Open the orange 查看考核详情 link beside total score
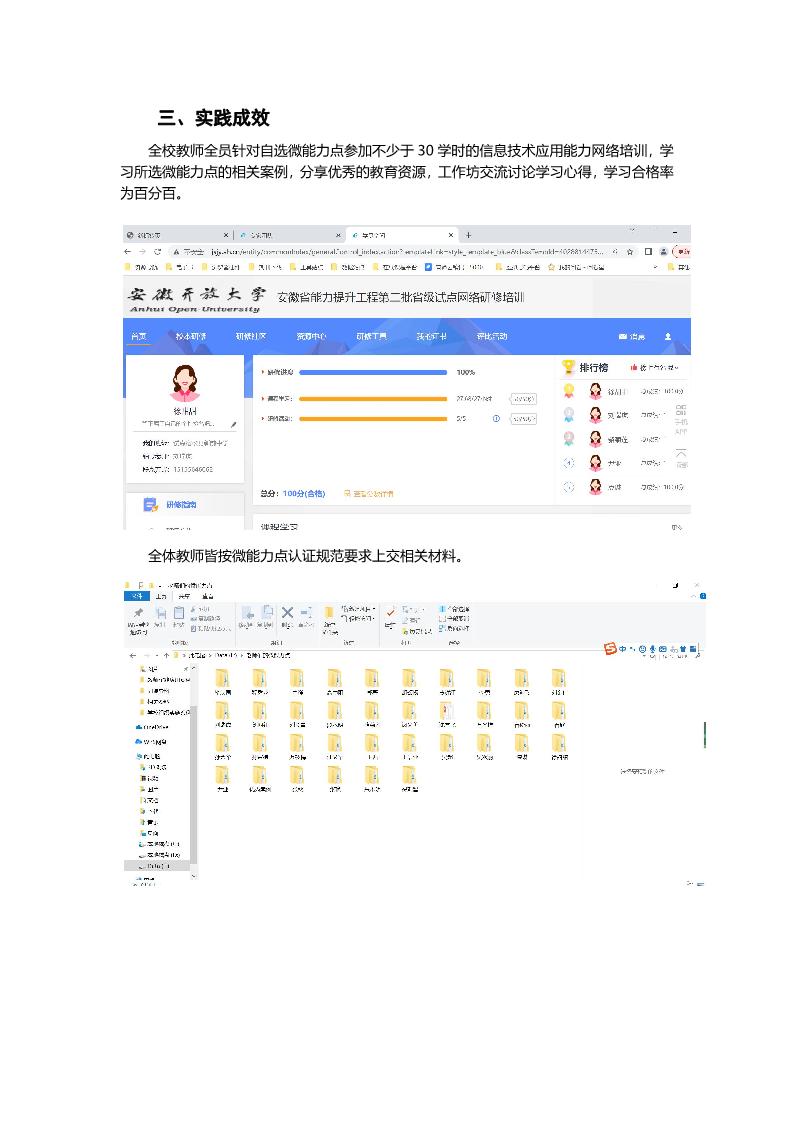The image size is (794, 1123). (368, 493)
